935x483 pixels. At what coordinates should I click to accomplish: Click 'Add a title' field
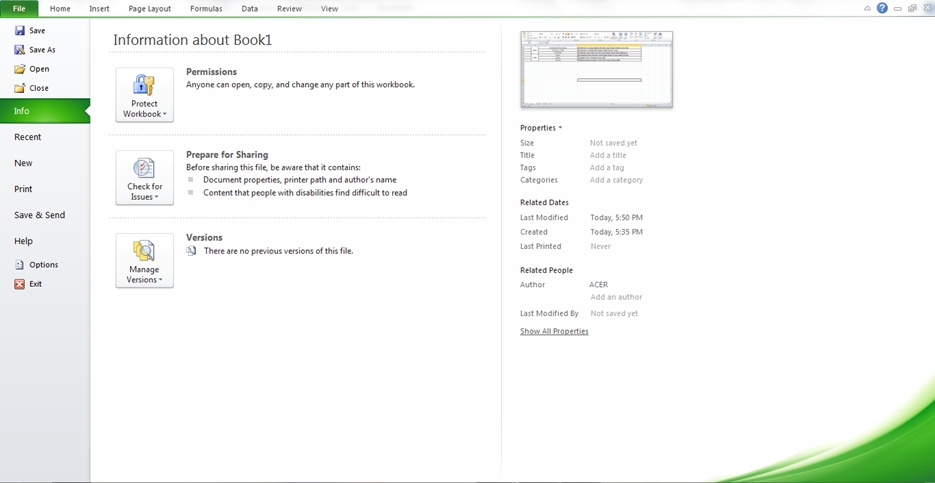[608, 155]
